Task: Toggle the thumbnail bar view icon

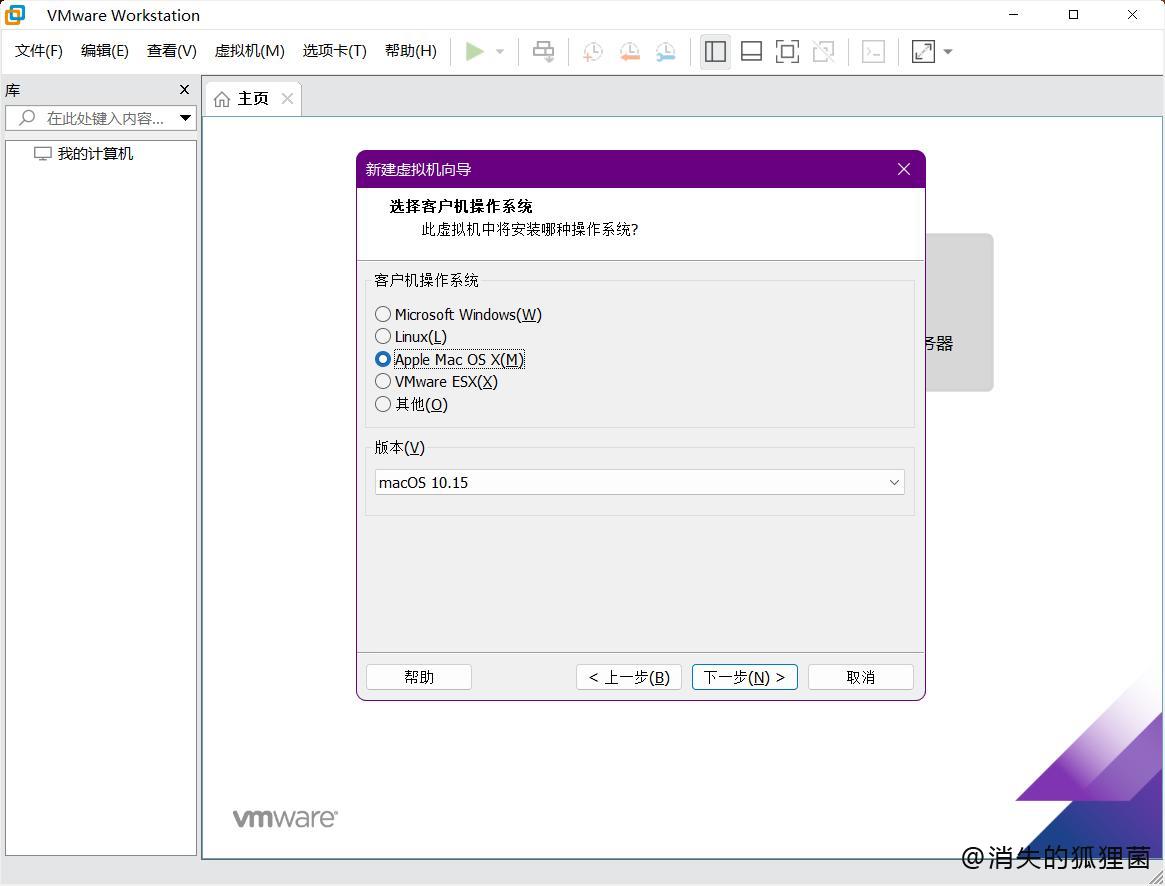Action: point(751,51)
